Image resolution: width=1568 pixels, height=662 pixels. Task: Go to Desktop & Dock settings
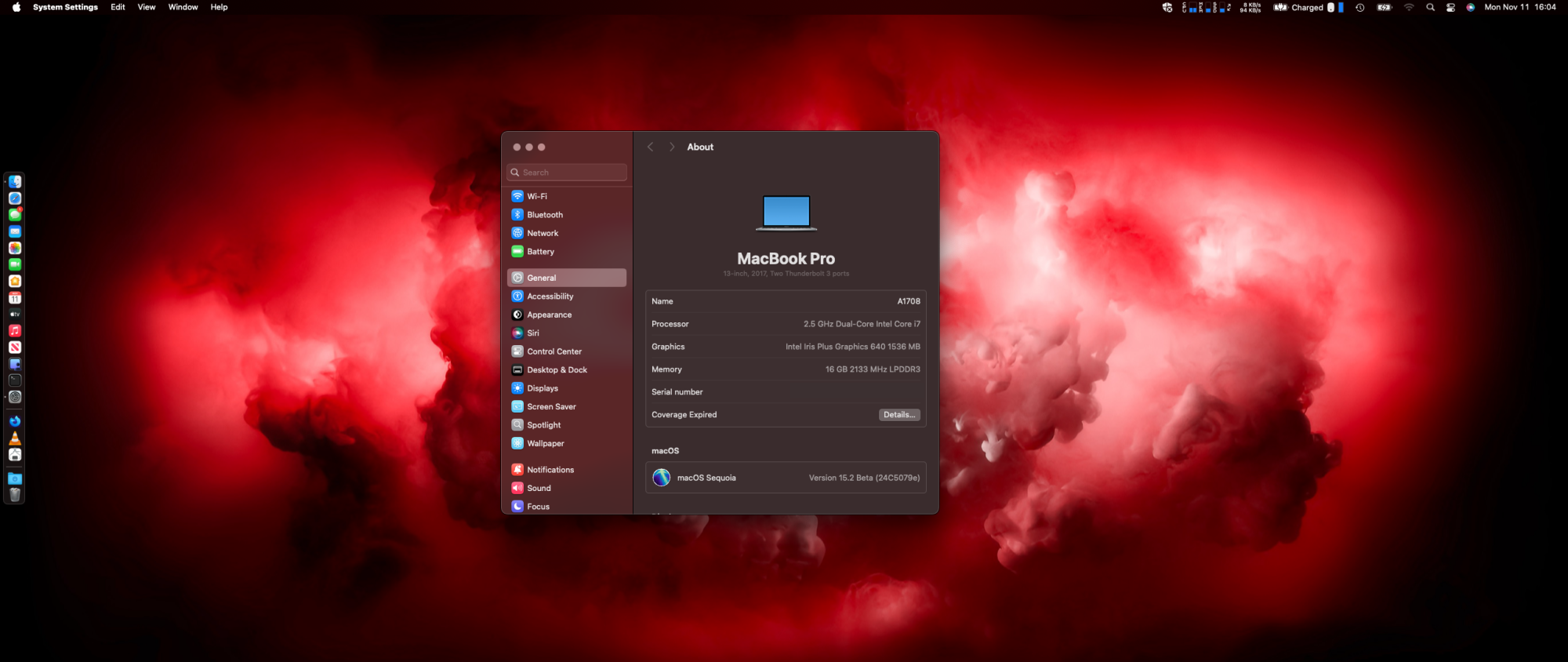567,370
